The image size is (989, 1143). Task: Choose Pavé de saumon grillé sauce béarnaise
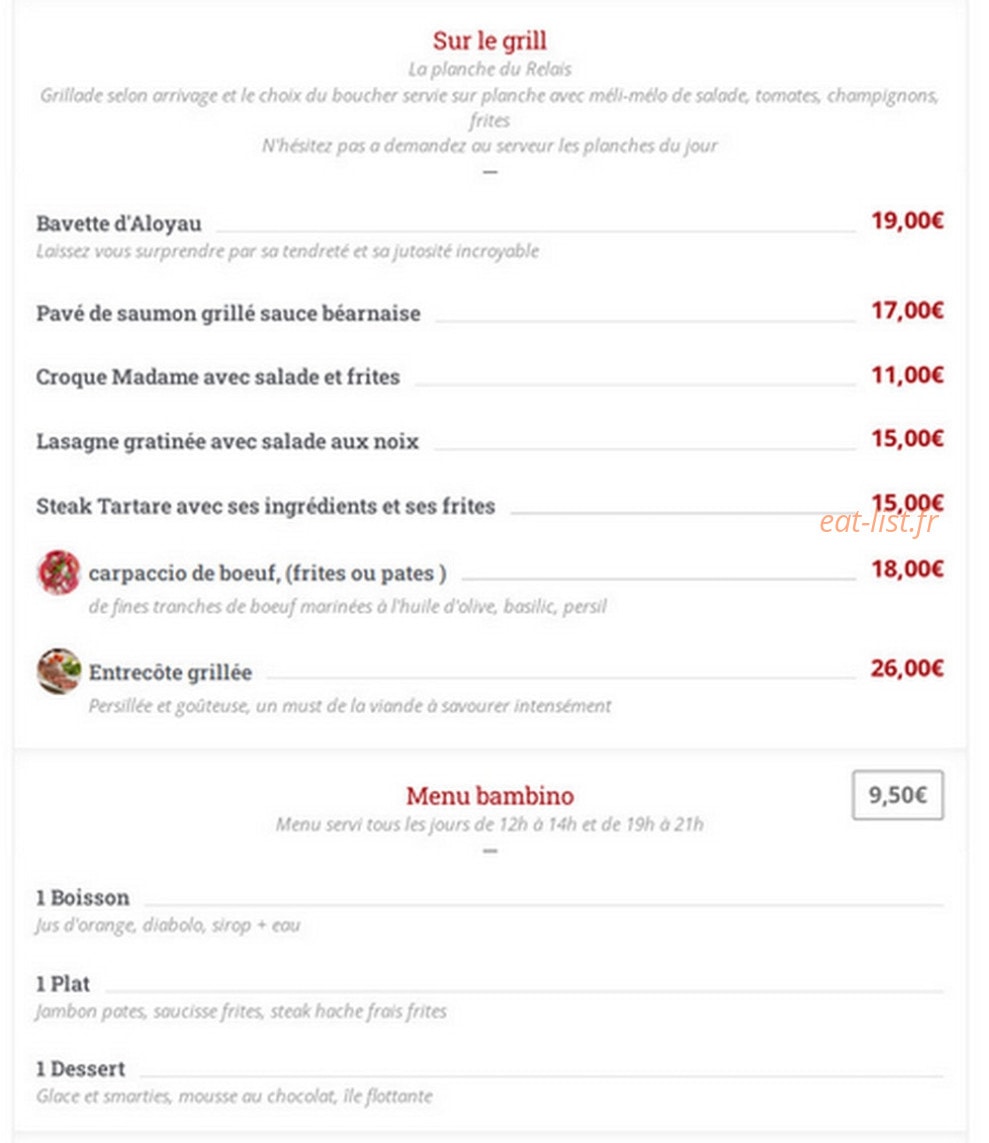coord(228,313)
